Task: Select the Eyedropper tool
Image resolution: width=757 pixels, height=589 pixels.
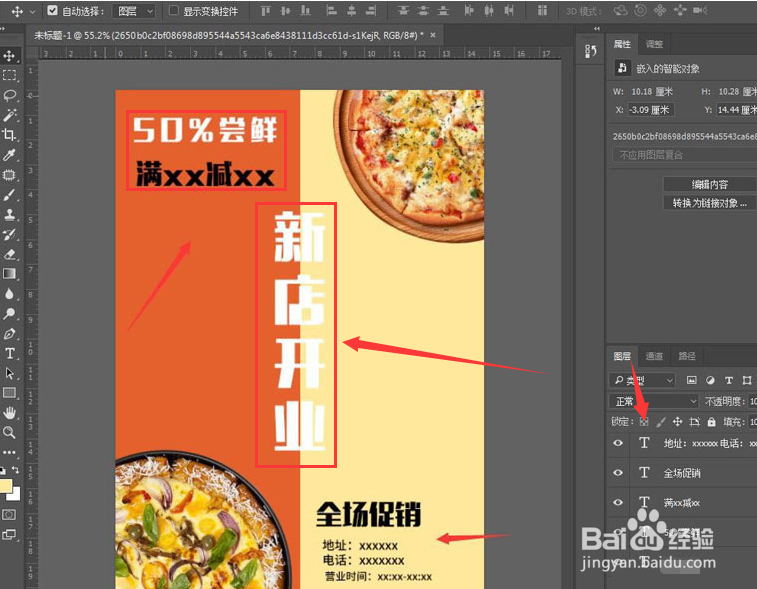Action: coord(9,154)
